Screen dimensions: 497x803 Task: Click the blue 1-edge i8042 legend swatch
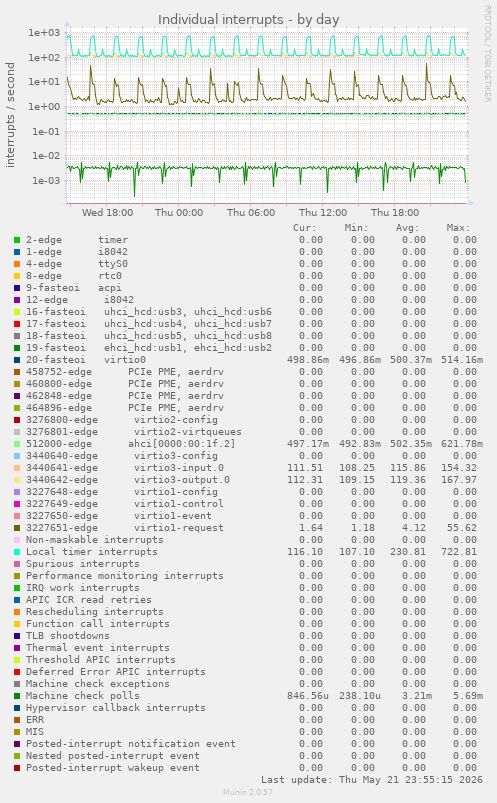(17, 252)
